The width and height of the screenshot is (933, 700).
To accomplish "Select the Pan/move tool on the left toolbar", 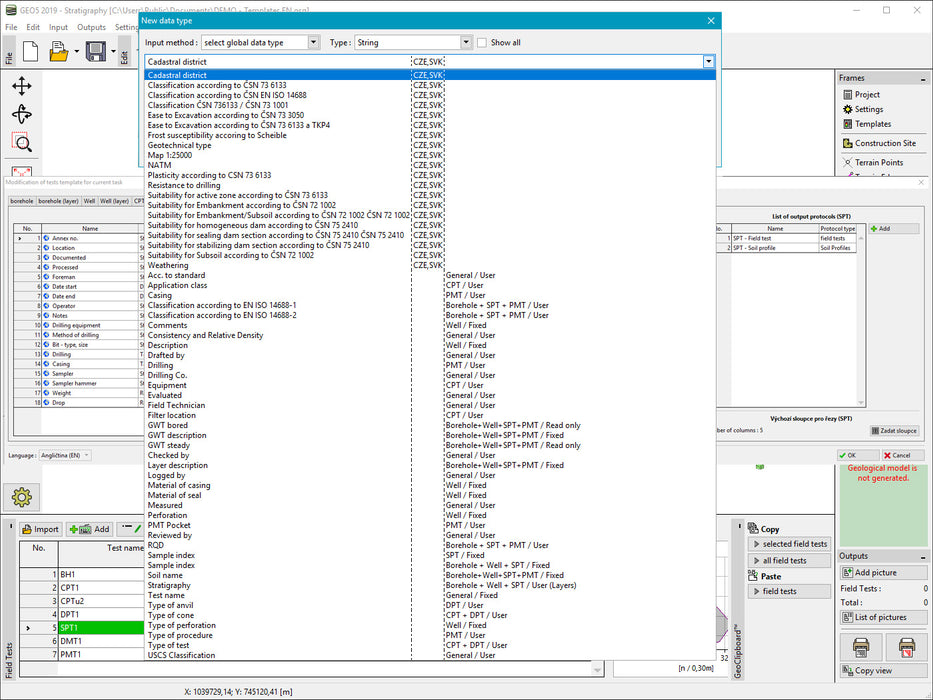I will click(x=22, y=86).
